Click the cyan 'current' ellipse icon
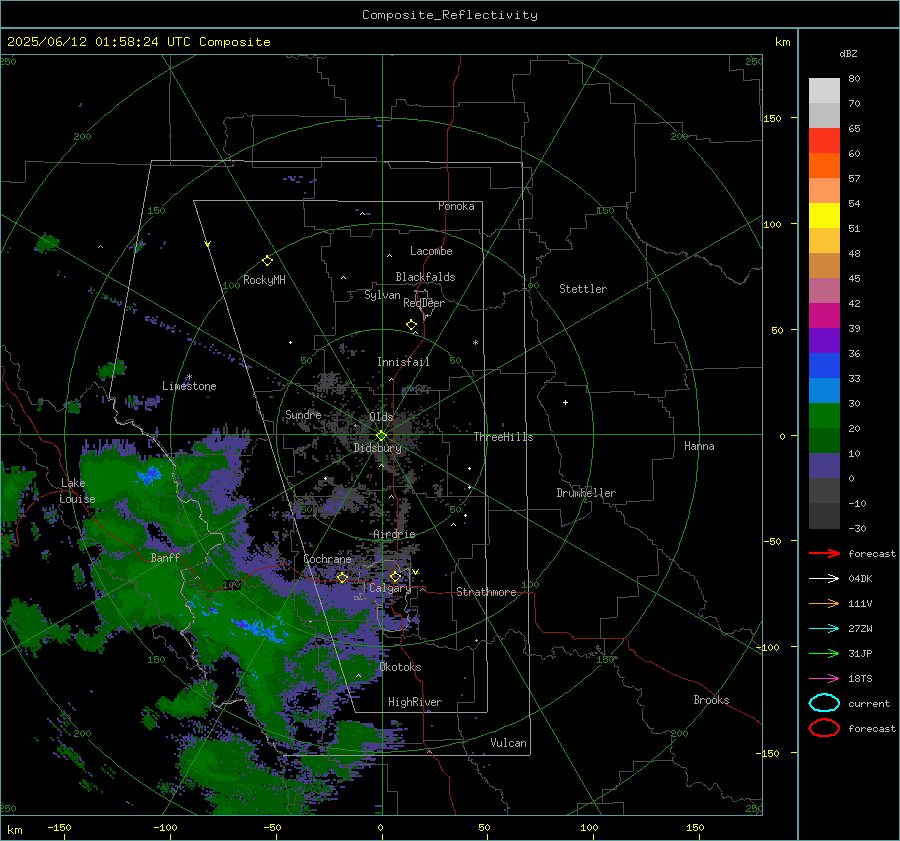Screen dimensions: 900x841 tap(824, 703)
